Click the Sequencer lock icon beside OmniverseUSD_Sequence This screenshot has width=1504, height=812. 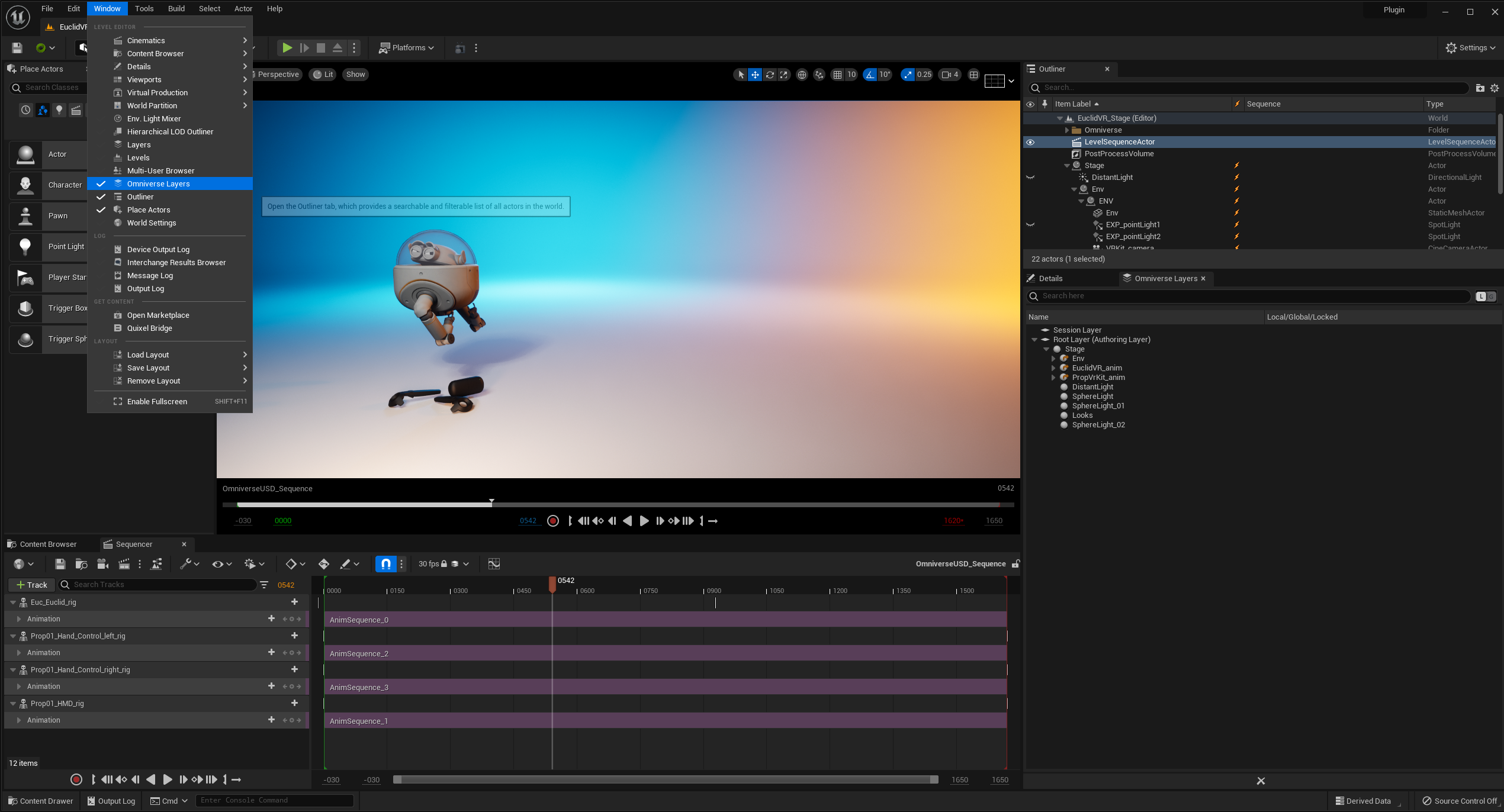coord(1015,564)
